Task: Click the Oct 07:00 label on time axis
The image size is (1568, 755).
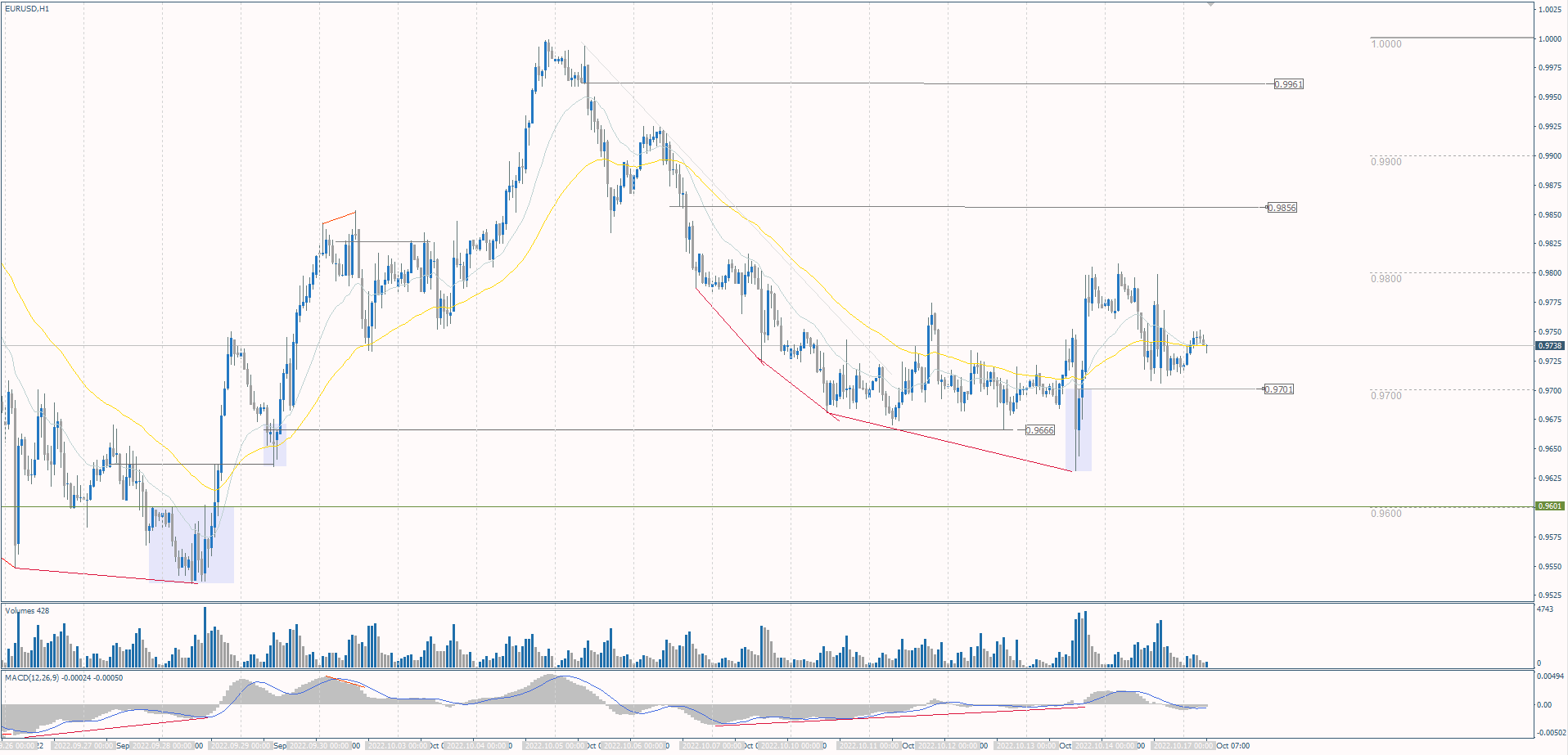Action: pyautogui.click(x=1233, y=746)
